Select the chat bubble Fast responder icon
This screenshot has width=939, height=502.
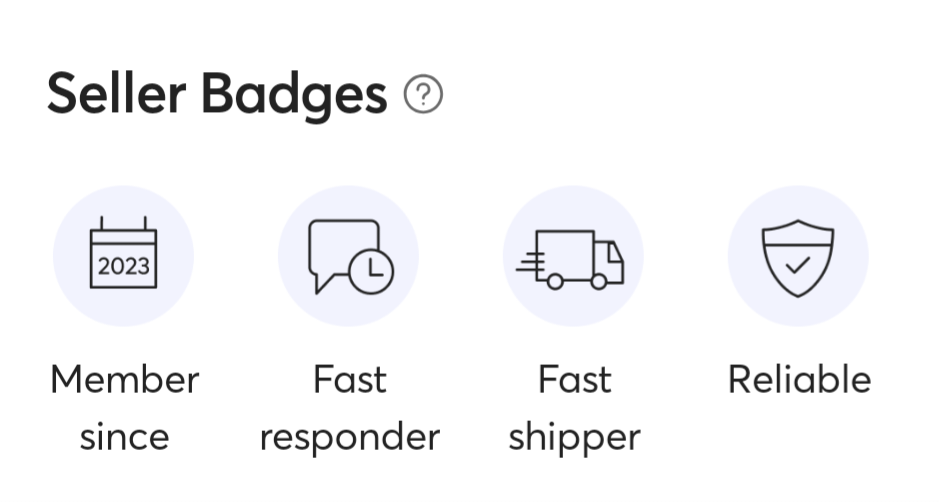click(348, 256)
